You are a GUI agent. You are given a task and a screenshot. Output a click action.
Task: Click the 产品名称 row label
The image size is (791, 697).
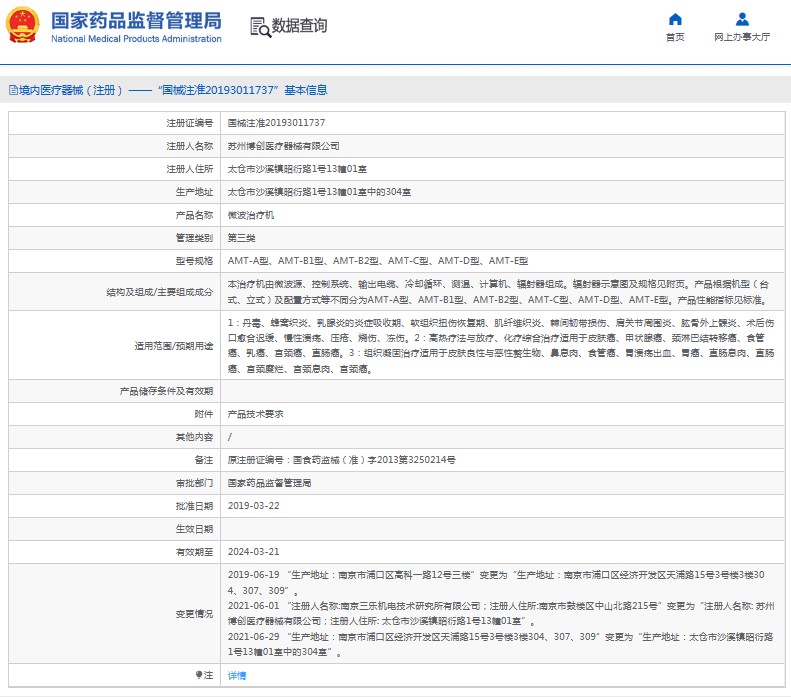click(194, 215)
